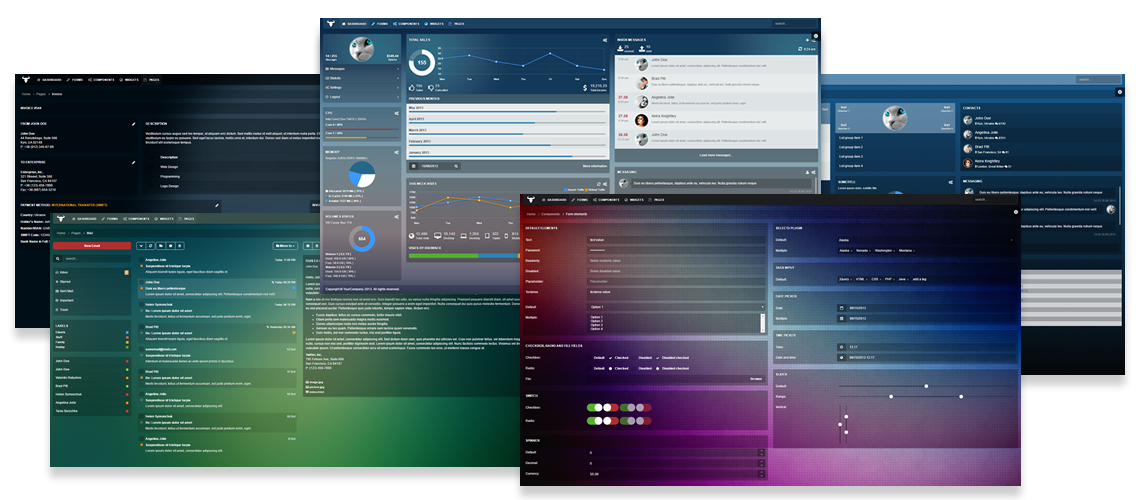The width and height of the screenshot is (1140, 500).
Task: Open select-all dropdown arrow in mail toolbar
Action: click(141, 246)
